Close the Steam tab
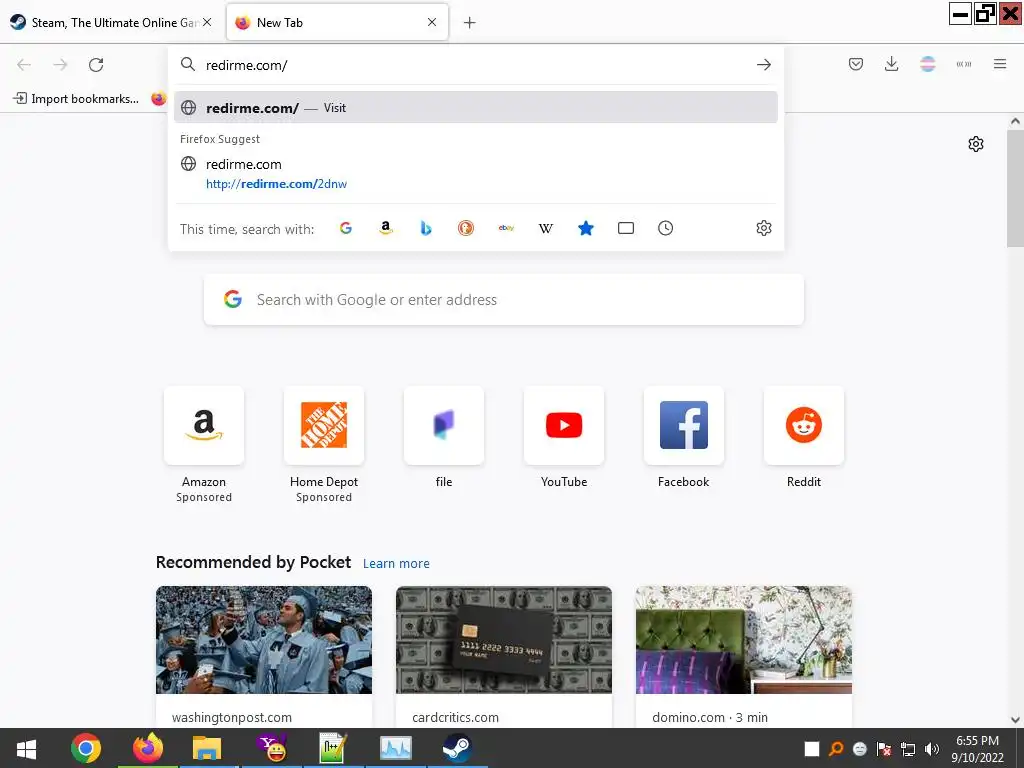The image size is (1024, 768). (207, 22)
